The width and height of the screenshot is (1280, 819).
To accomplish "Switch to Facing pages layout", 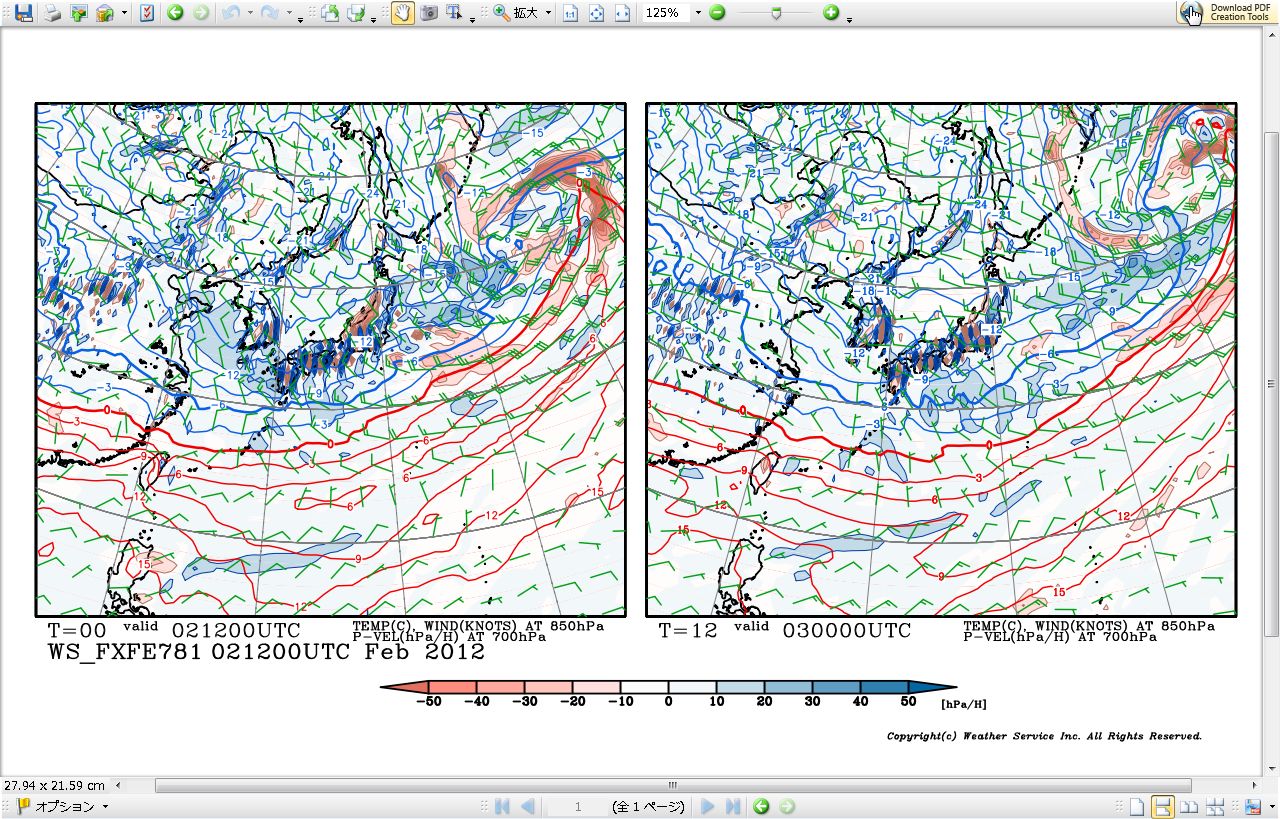I will [x=1189, y=807].
